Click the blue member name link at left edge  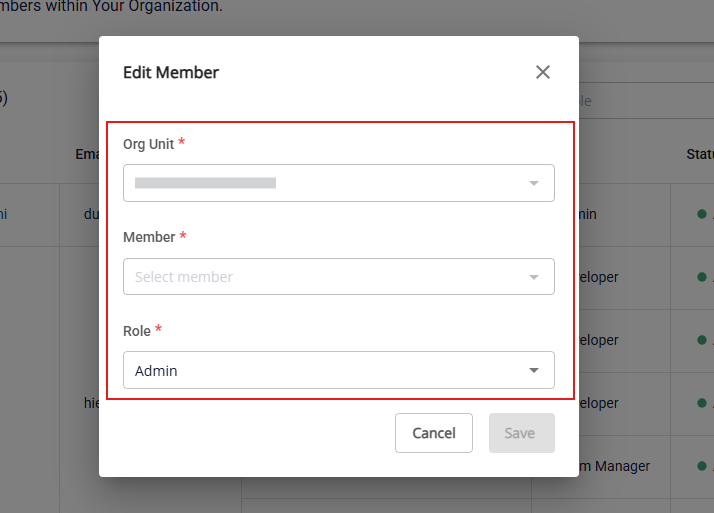(x=3, y=214)
